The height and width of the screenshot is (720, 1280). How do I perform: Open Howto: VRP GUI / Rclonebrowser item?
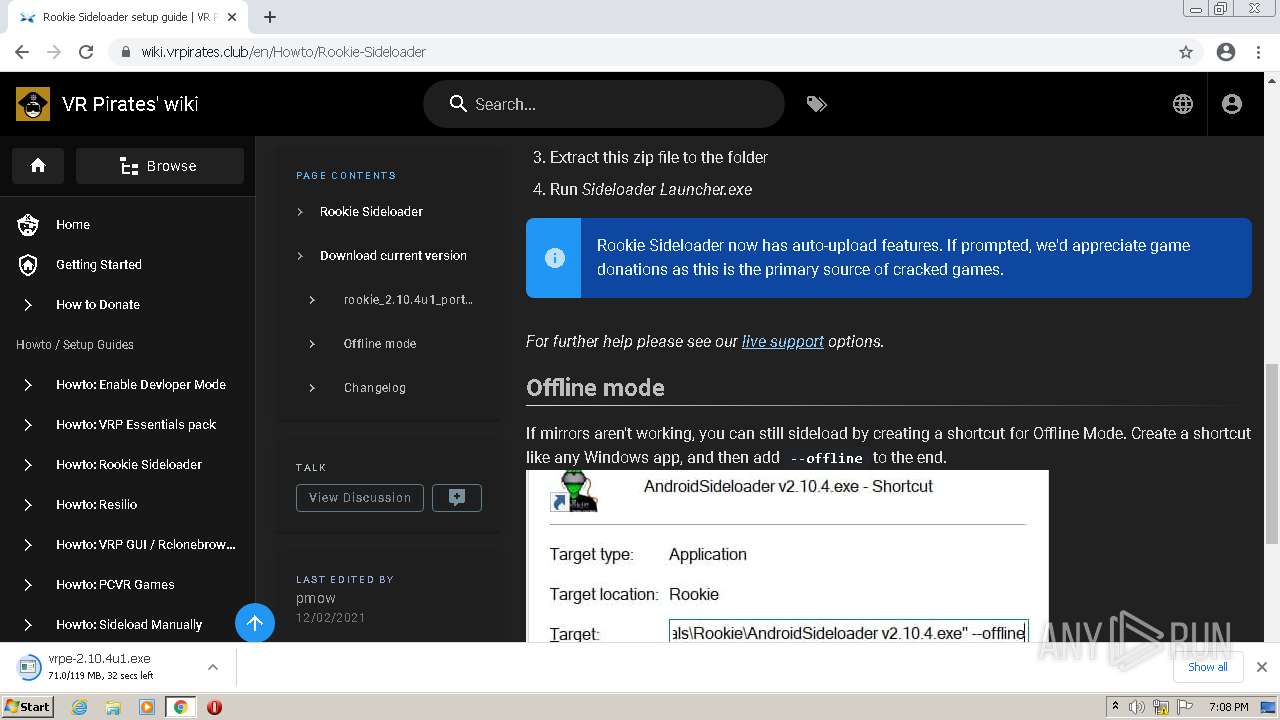click(146, 545)
